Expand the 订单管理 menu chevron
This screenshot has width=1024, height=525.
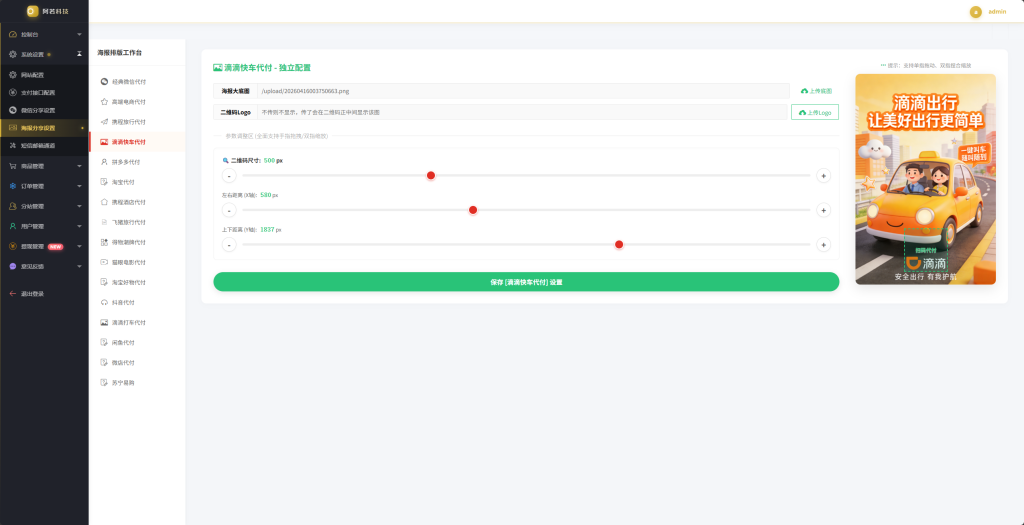(x=79, y=186)
